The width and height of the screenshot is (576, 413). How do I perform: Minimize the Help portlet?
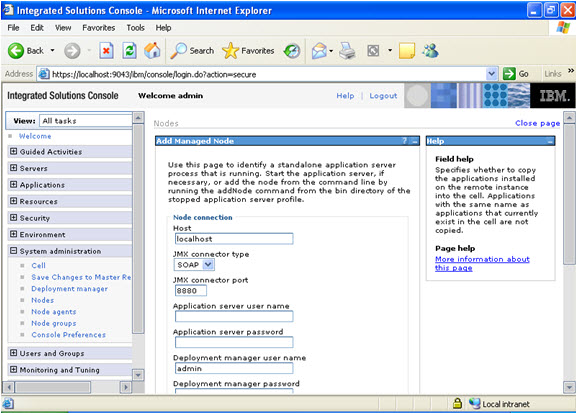[550, 141]
